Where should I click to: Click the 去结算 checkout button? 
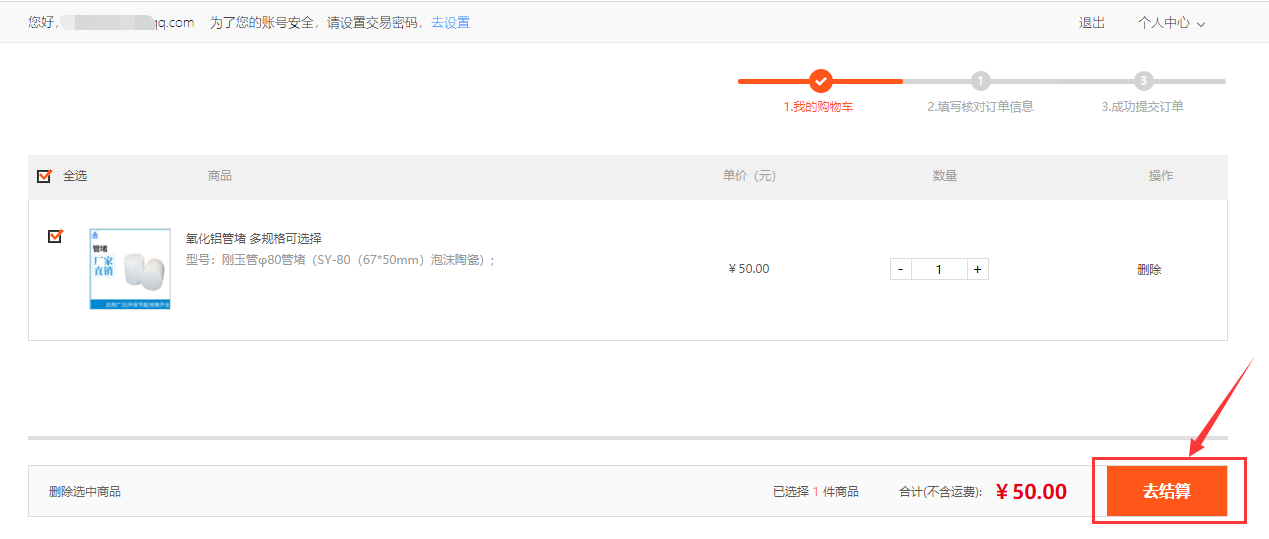tap(1166, 491)
